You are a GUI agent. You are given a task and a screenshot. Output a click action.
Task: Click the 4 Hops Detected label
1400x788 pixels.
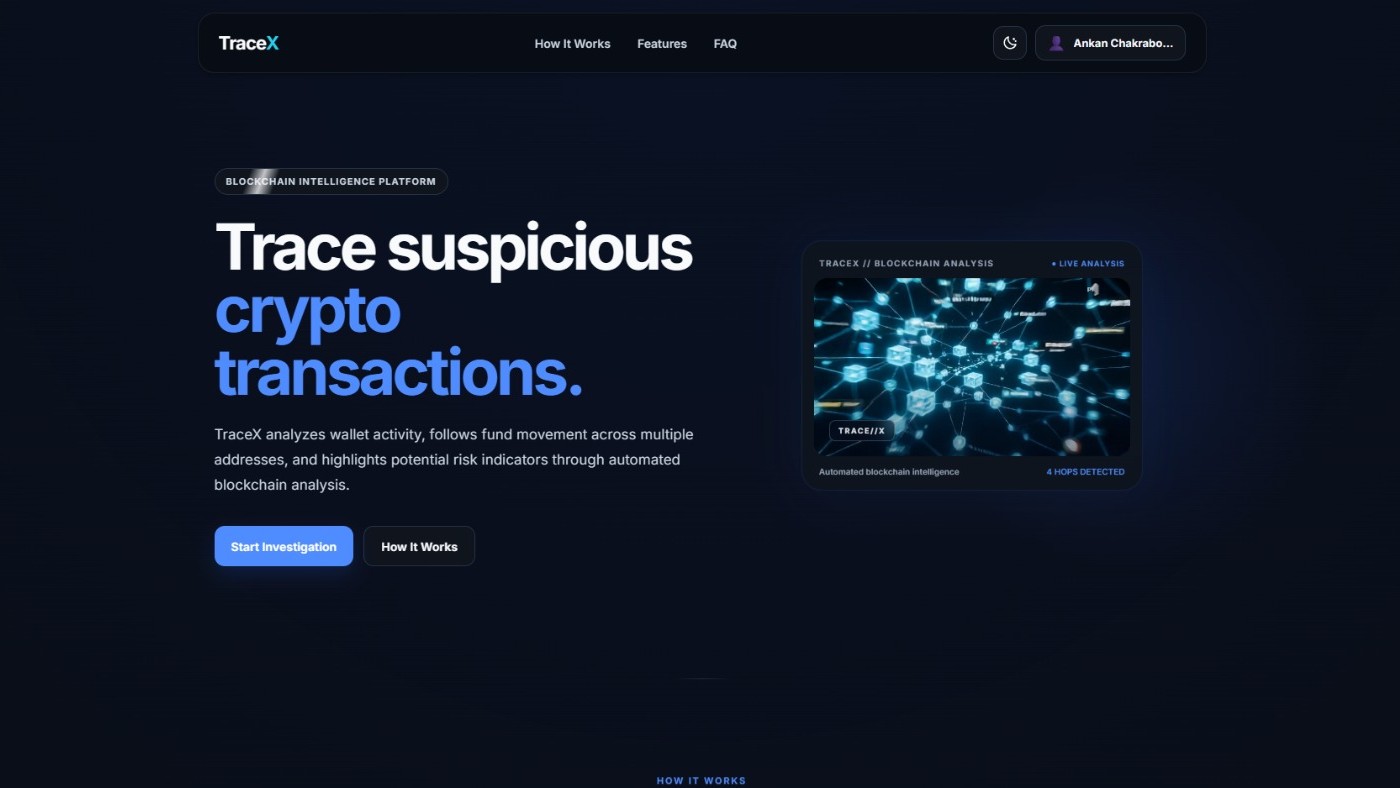tap(1085, 472)
